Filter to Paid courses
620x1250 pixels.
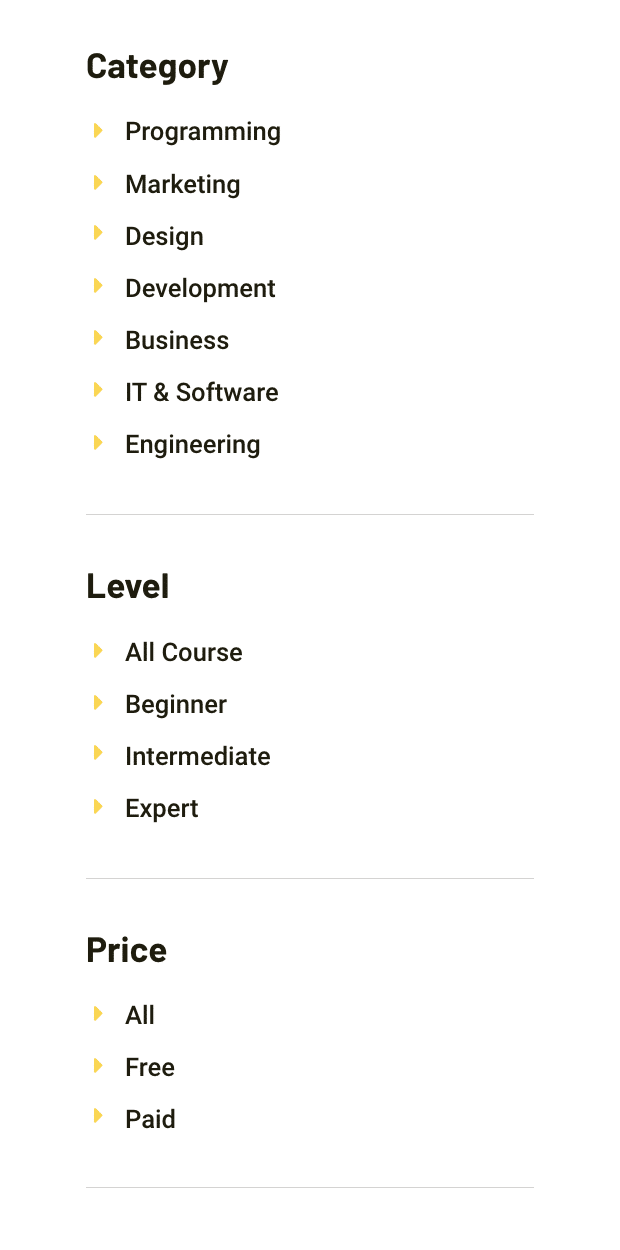pyautogui.click(x=150, y=1119)
